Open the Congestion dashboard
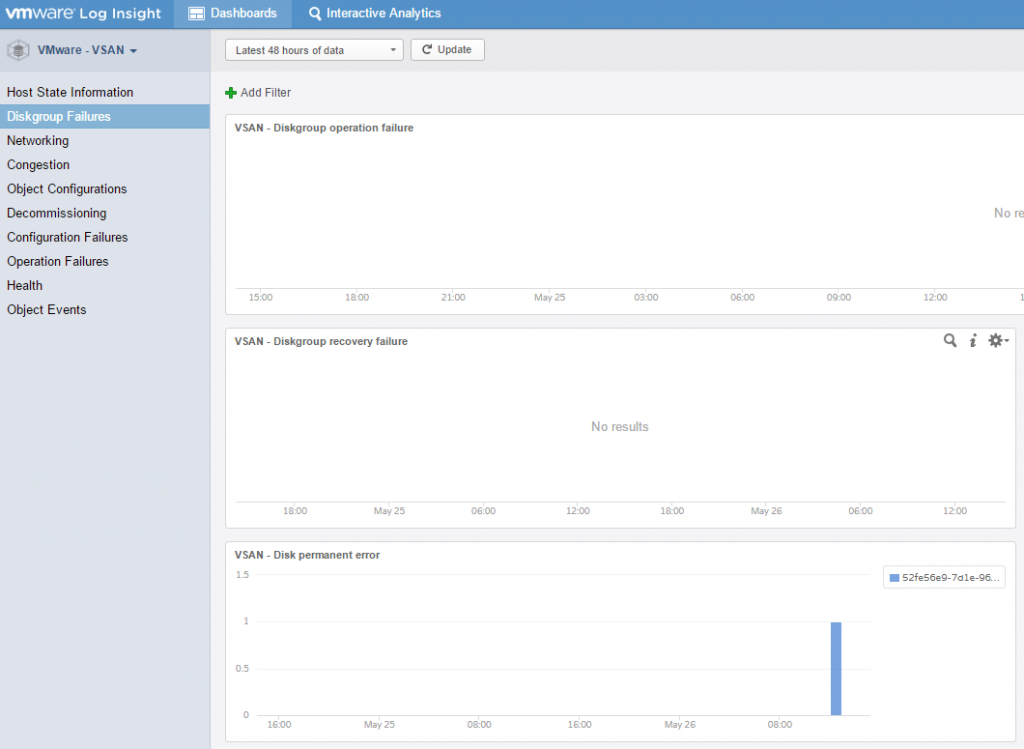Image resolution: width=1024 pixels, height=749 pixels. pos(104,165)
